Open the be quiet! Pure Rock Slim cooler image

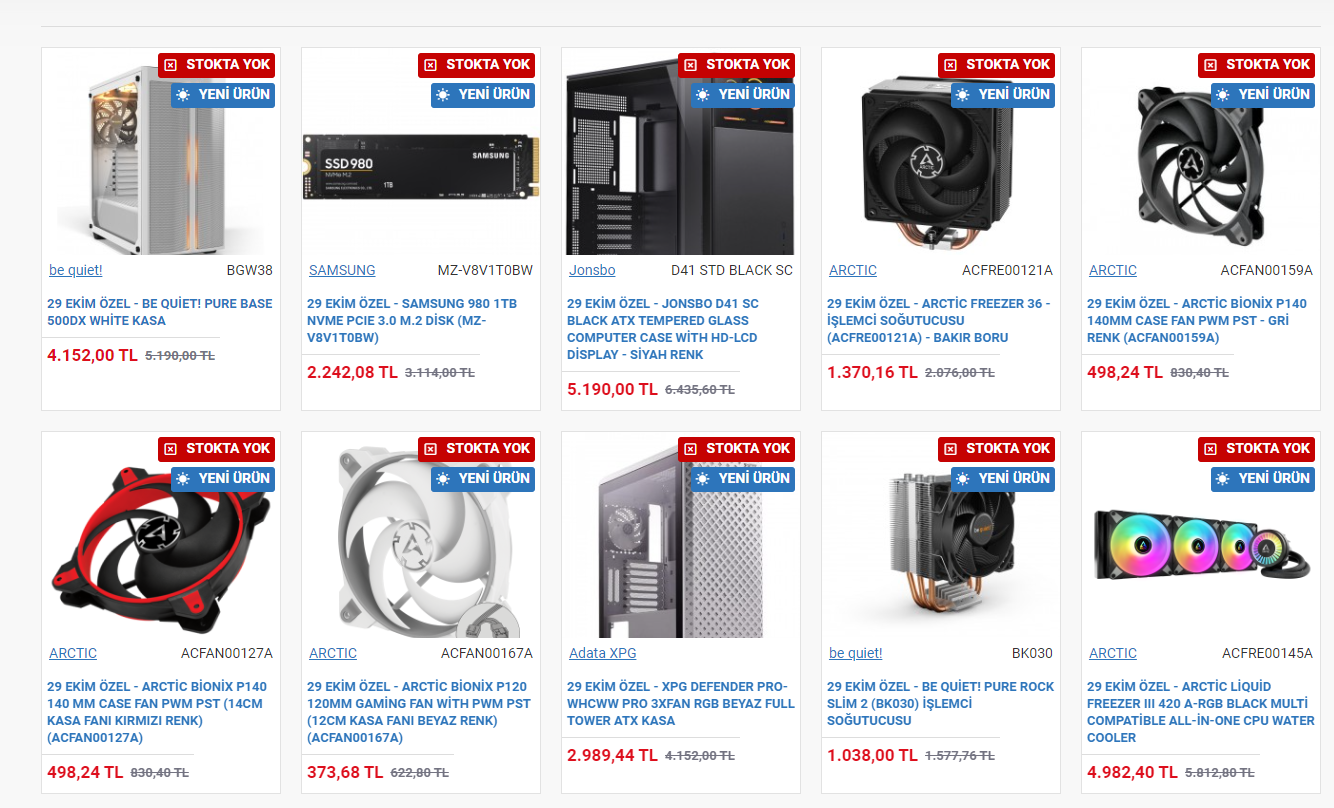pos(941,545)
